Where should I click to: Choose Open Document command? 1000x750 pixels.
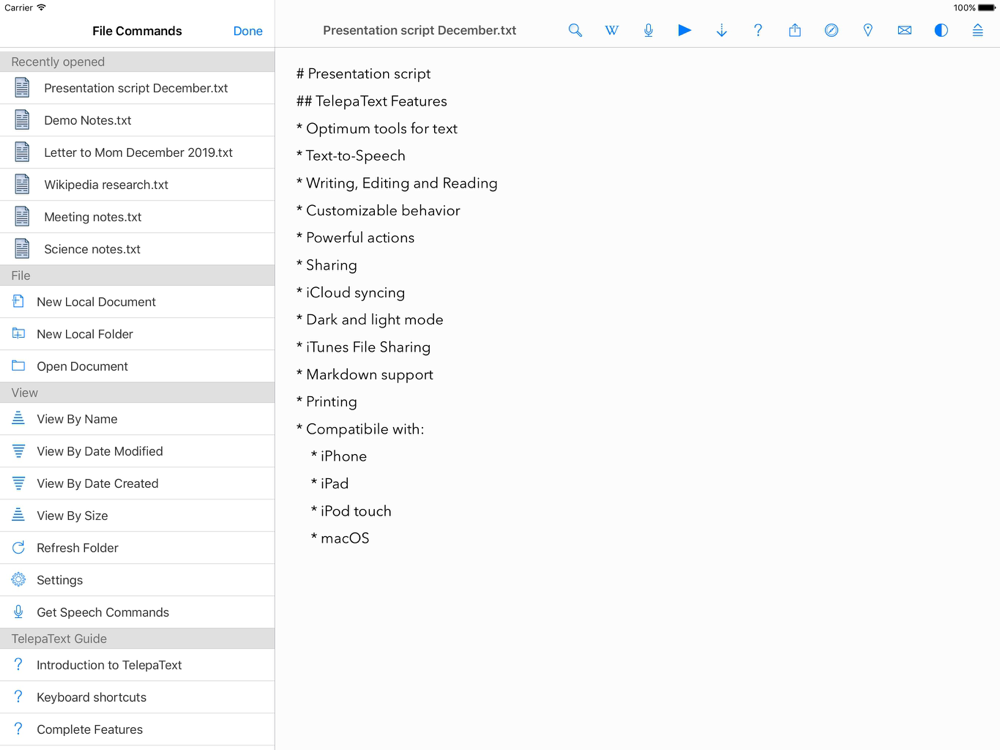(x=137, y=366)
